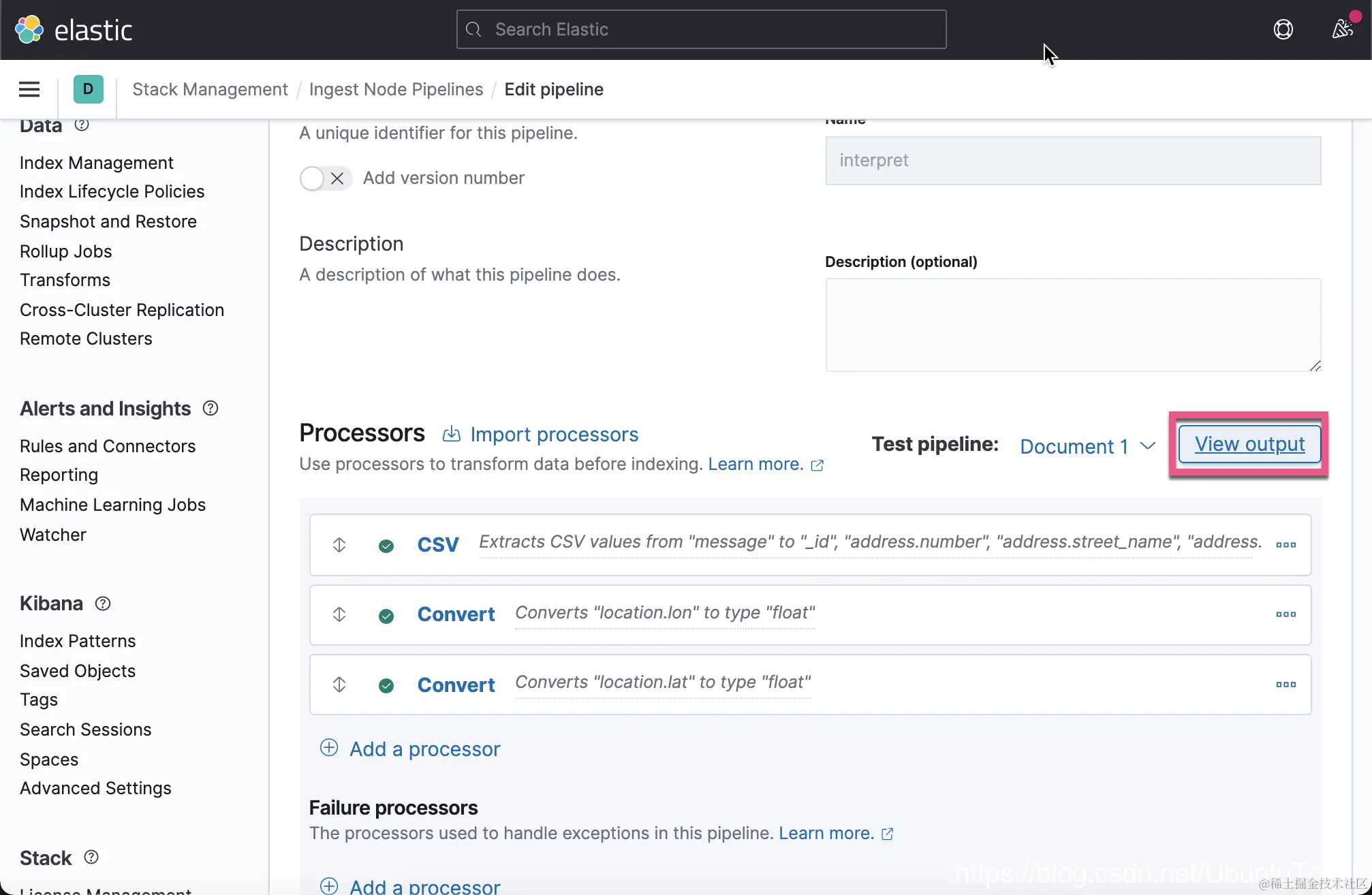Screen dimensions: 1372x895
Task: Open location.lon Convert processor options menu
Action: [1285, 614]
